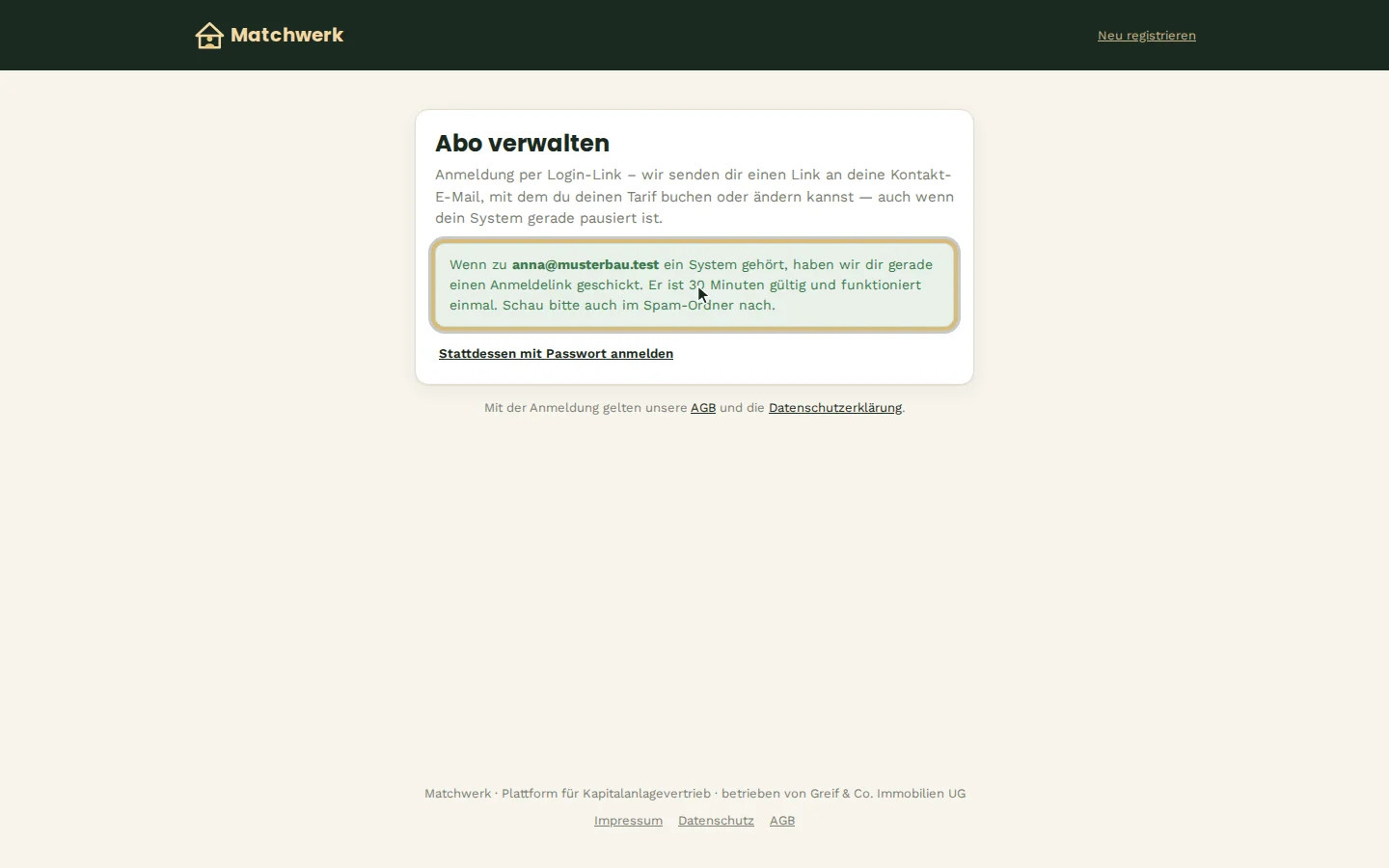Screen dimensions: 1389x868
Task: Open Impressum in the footer
Action: (628, 821)
